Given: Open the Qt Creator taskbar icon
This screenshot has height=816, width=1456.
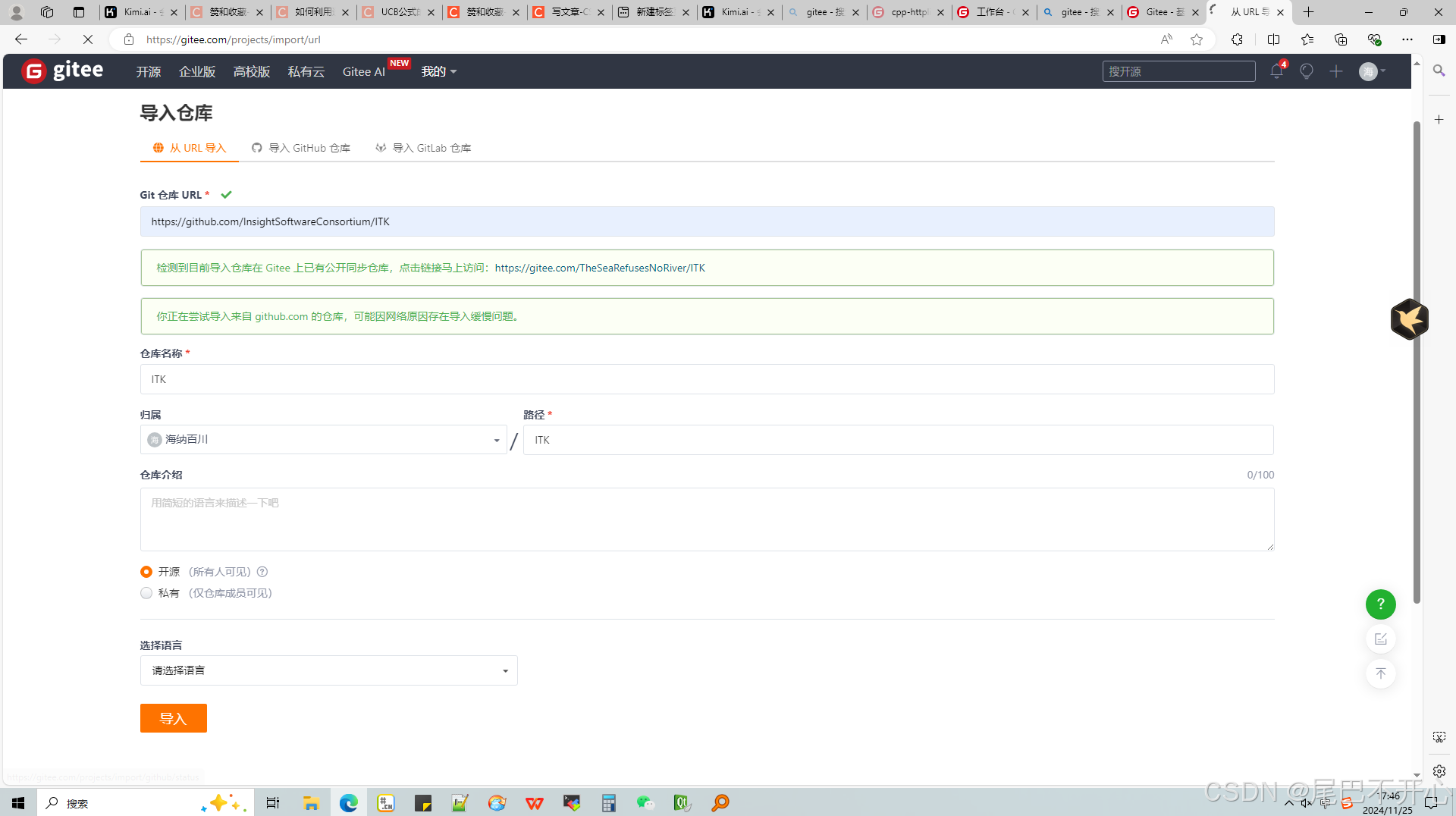Looking at the screenshot, I should click(682, 802).
